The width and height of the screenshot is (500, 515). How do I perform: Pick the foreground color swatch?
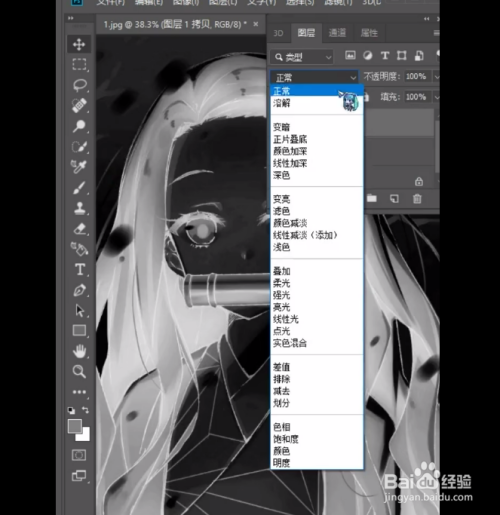point(74,426)
